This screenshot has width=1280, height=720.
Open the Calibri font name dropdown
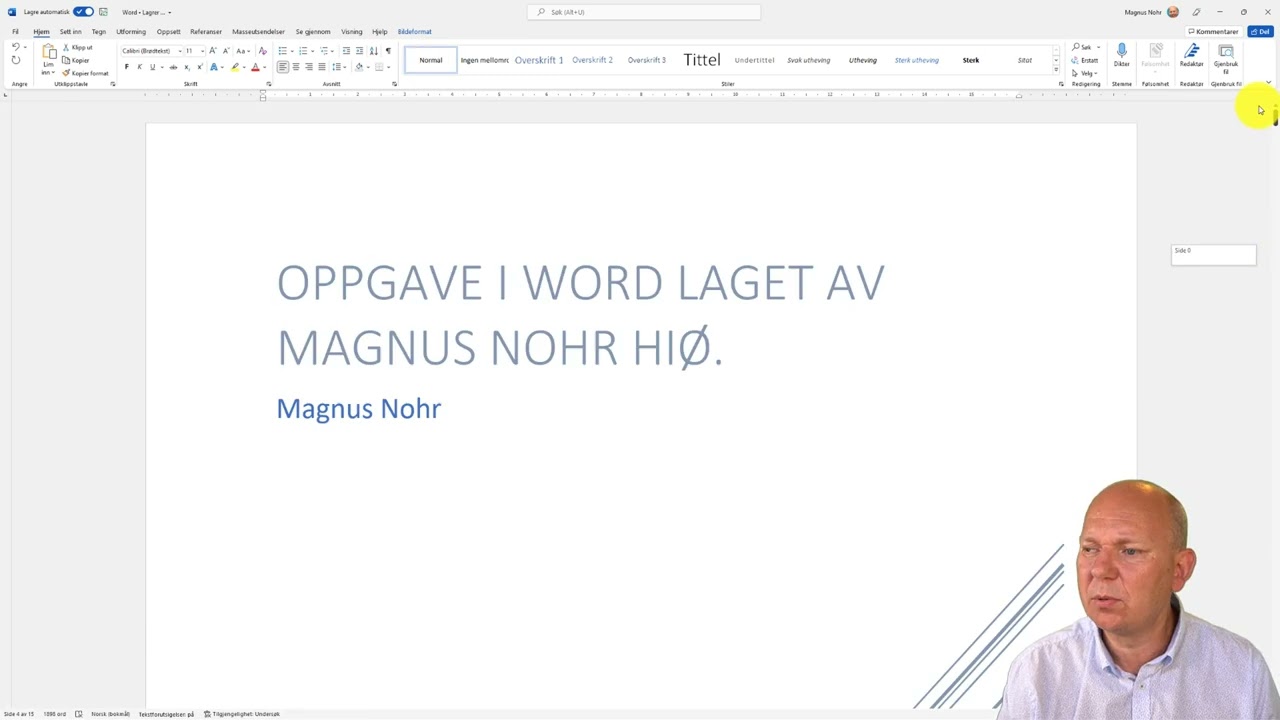180,51
